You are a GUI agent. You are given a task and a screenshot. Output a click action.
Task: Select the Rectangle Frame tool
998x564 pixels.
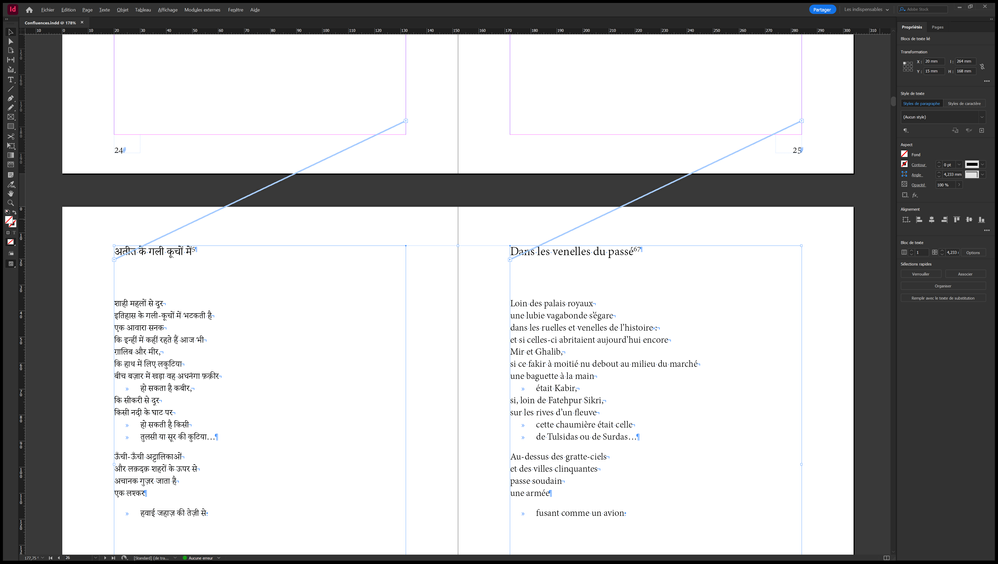[x=11, y=117]
